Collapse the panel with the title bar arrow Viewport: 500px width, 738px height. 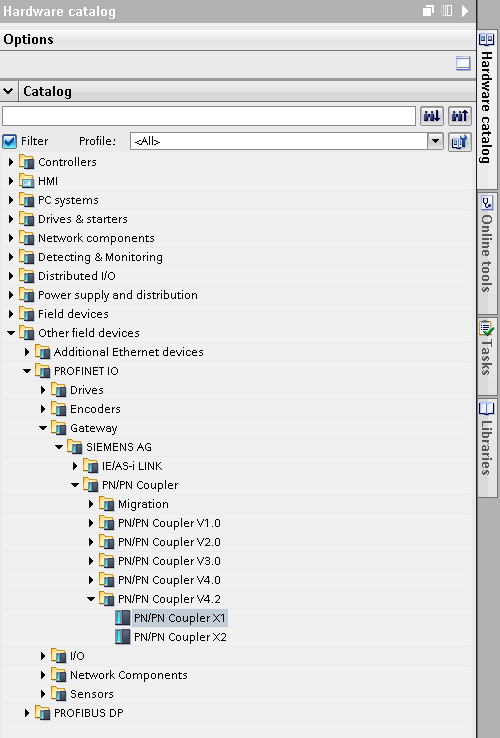pyautogui.click(x=465, y=10)
